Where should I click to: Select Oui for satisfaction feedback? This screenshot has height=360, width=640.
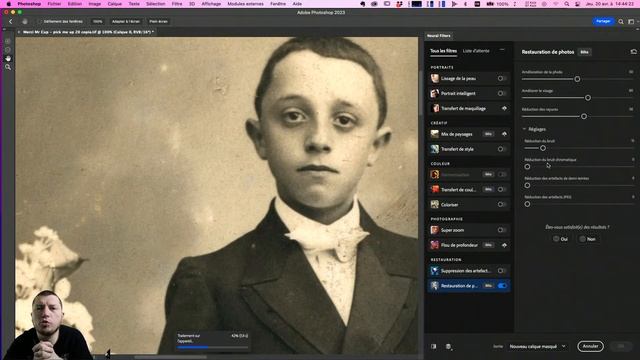coord(560,239)
